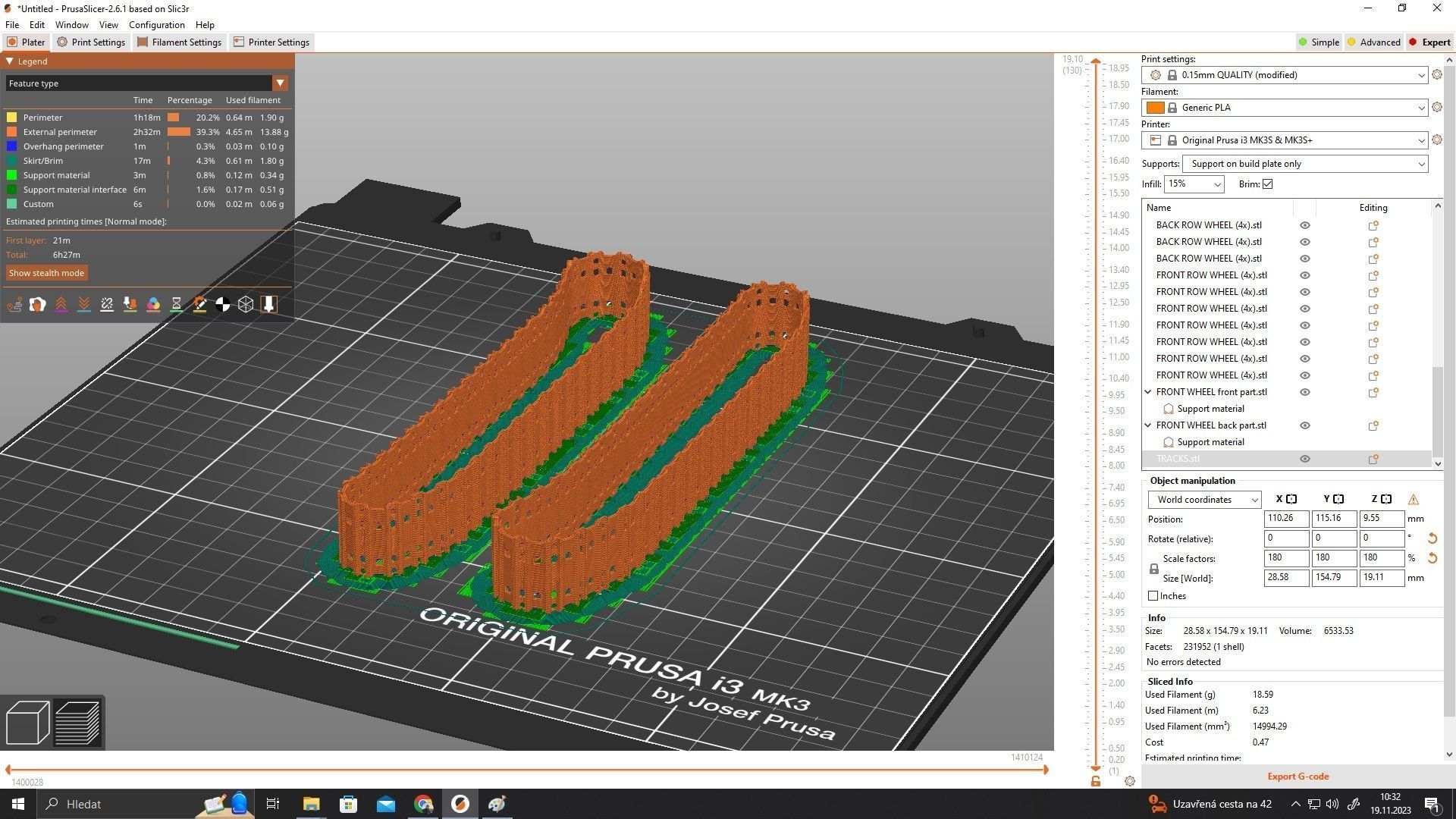Open the Help menu

[205, 25]
